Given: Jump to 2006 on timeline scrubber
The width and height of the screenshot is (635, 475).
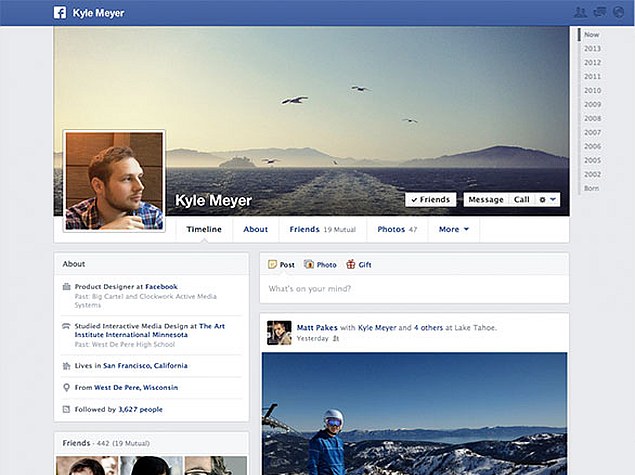Looking at the screenshot, I should click(x=592, y=147).
